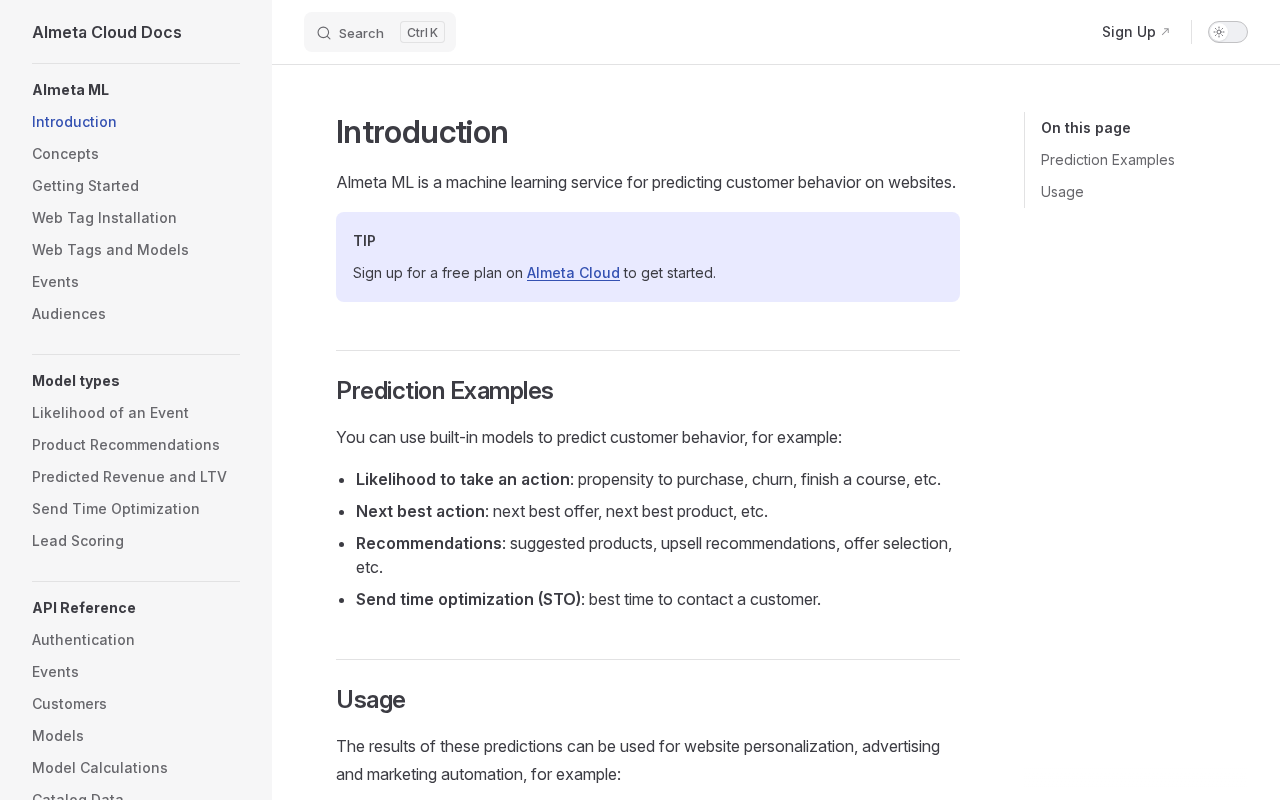Viewport: 1280px width, 800px height.
Task: Select Likelihood of an Event model type
Action: tap(110, 413)
